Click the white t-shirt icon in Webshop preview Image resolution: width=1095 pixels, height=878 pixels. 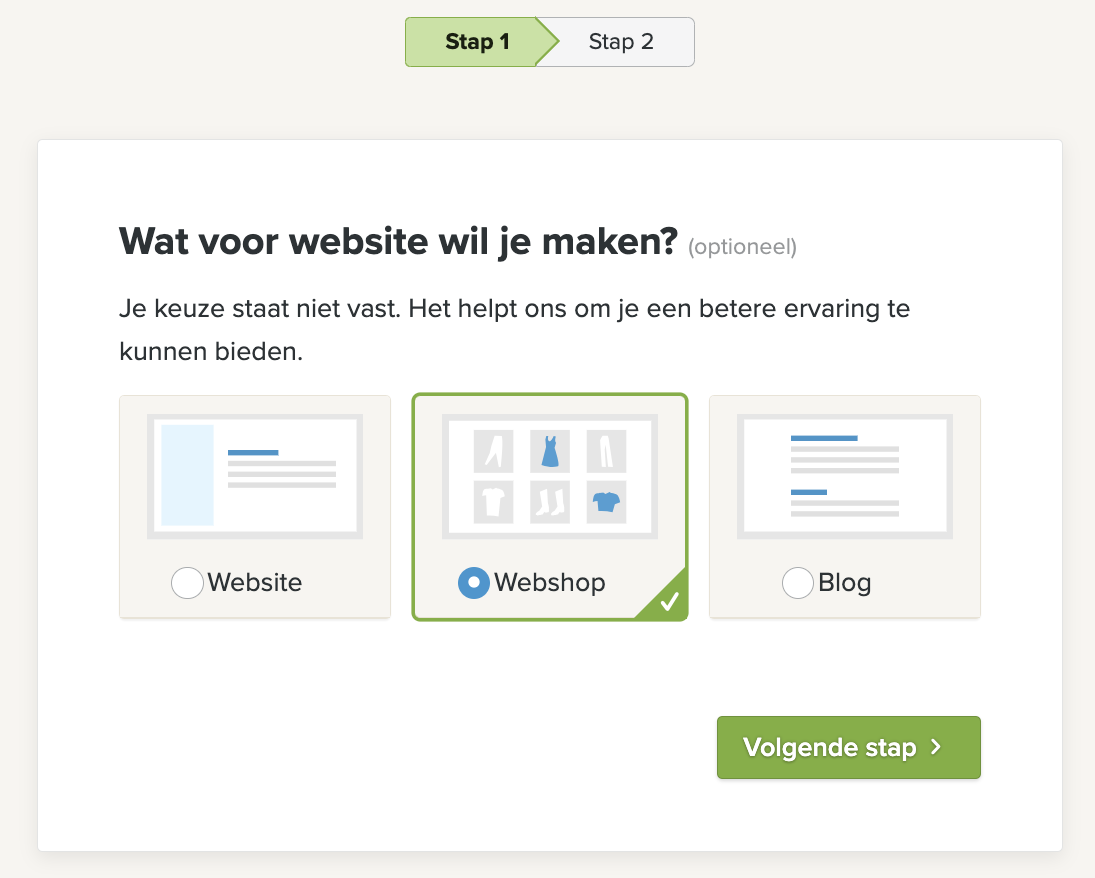[494, 502]
